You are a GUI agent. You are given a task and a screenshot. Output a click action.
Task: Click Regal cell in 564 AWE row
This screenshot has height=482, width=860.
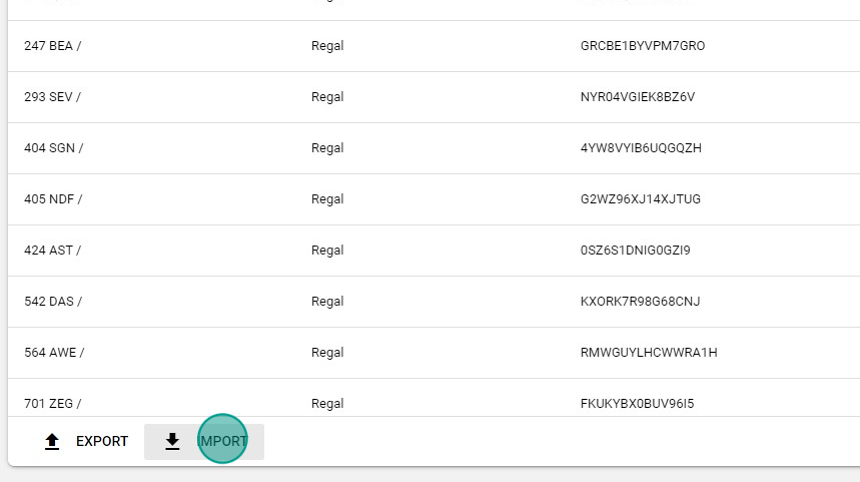pyautogui.click(x=327, y=353)
